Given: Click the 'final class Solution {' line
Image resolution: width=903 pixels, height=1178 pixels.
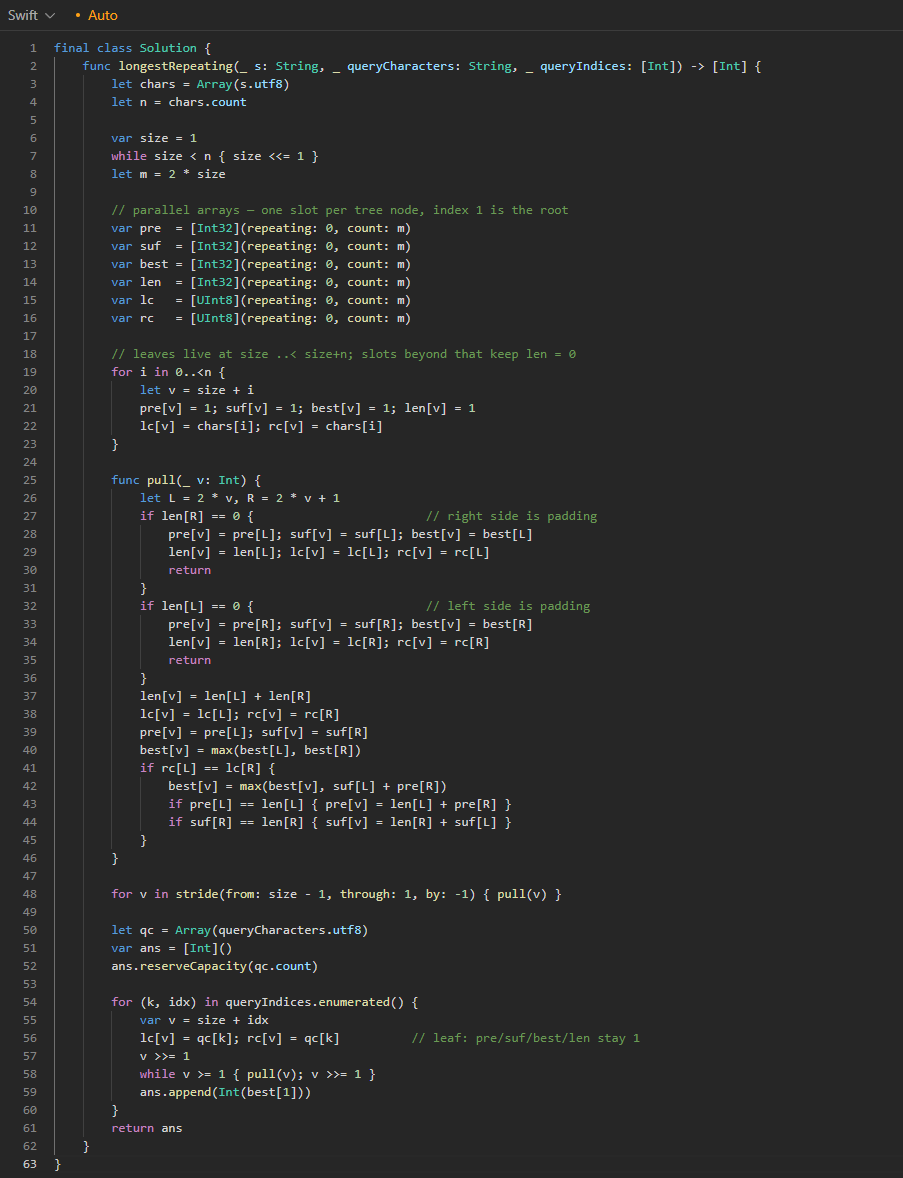Looking at the screenshot, I should 132,48.
